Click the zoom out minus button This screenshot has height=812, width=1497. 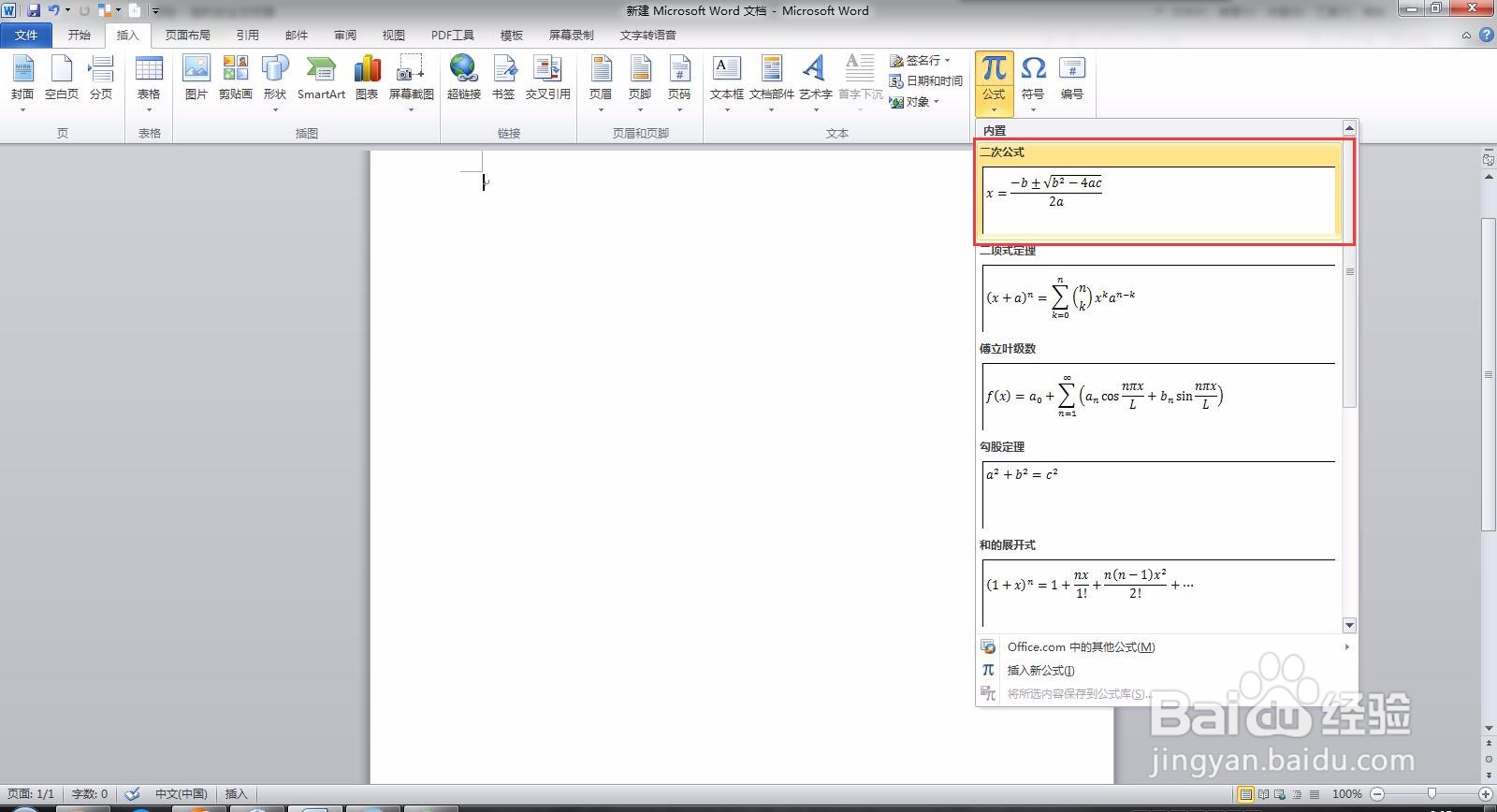click(1377, 793)
